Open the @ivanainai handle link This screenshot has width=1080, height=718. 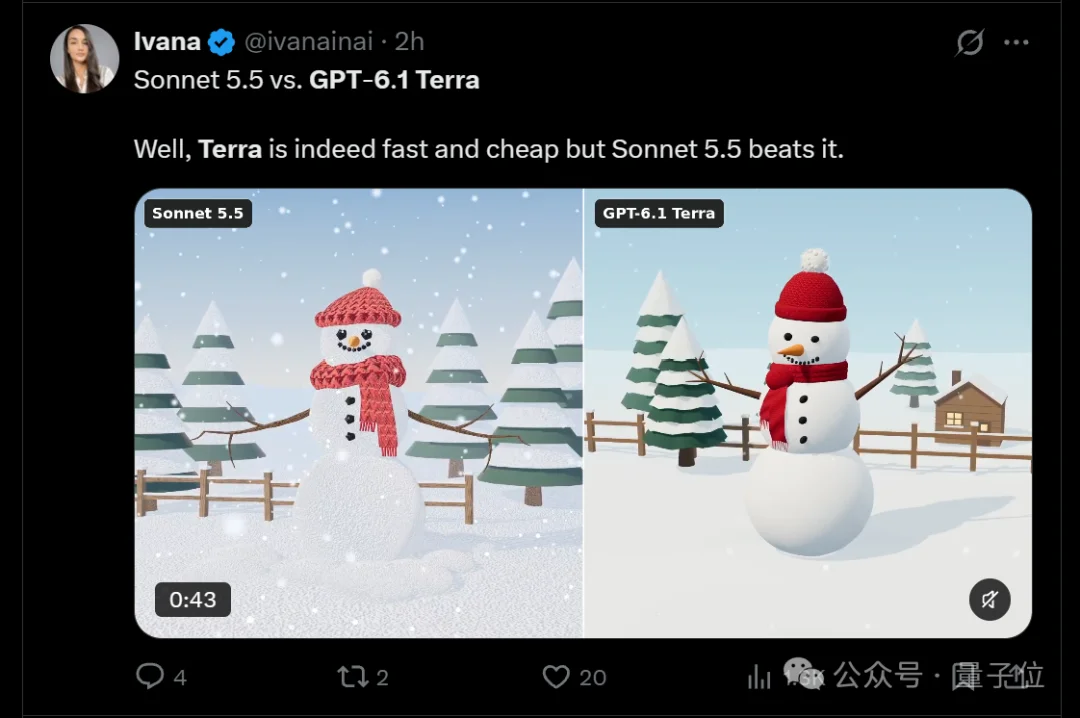308,41
